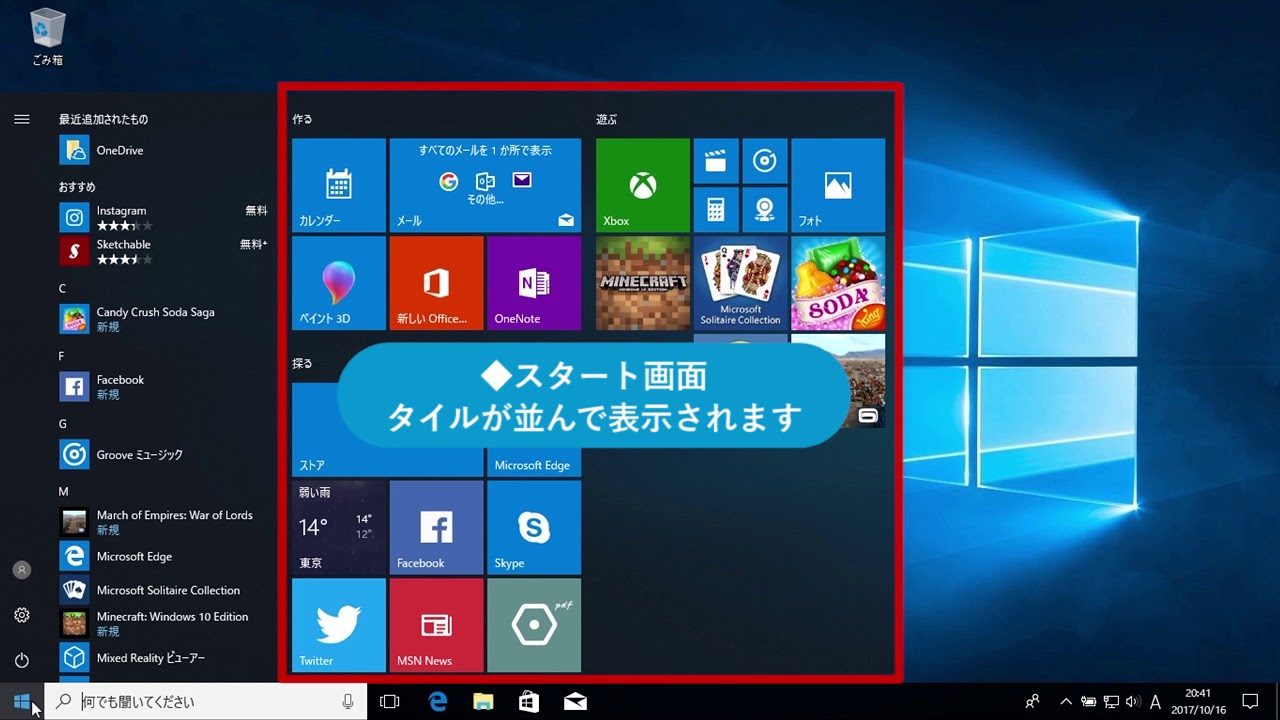Open the 新しい Office tile

(x=436, y=283)
